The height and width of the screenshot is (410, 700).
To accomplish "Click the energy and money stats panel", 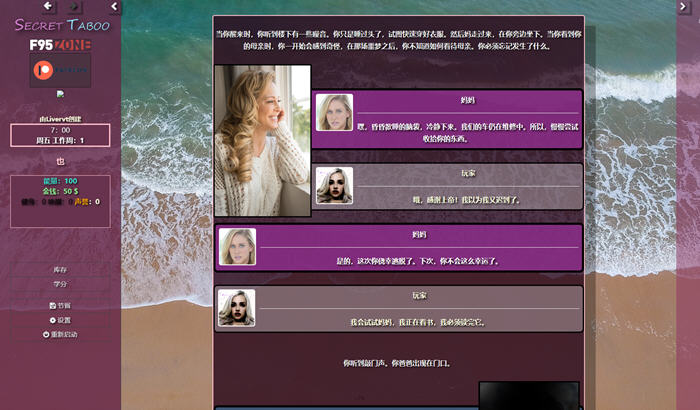I will tap(60, 192).
